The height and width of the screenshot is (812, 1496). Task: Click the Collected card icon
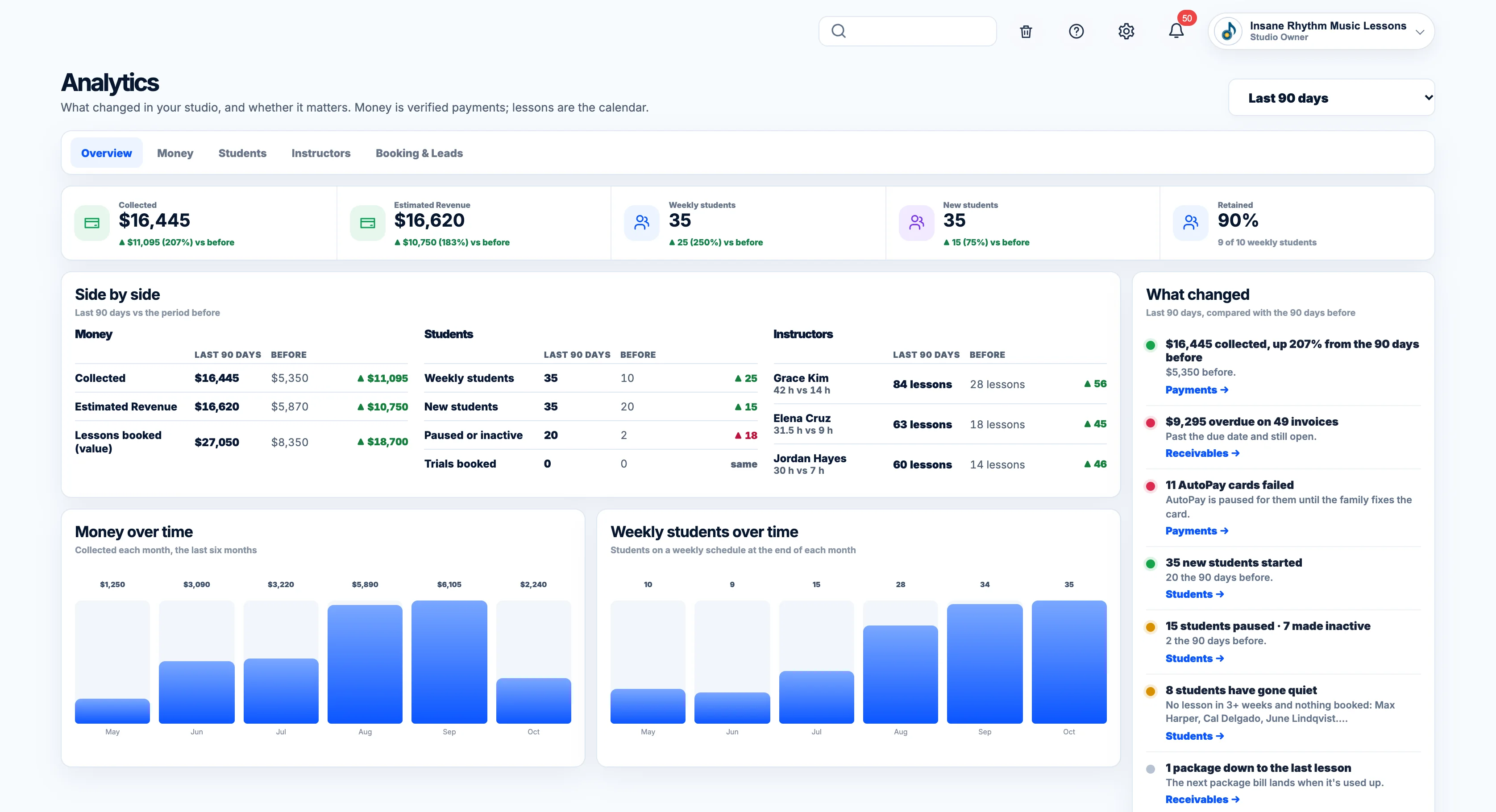pyautogui.click(x=92, y=223)
